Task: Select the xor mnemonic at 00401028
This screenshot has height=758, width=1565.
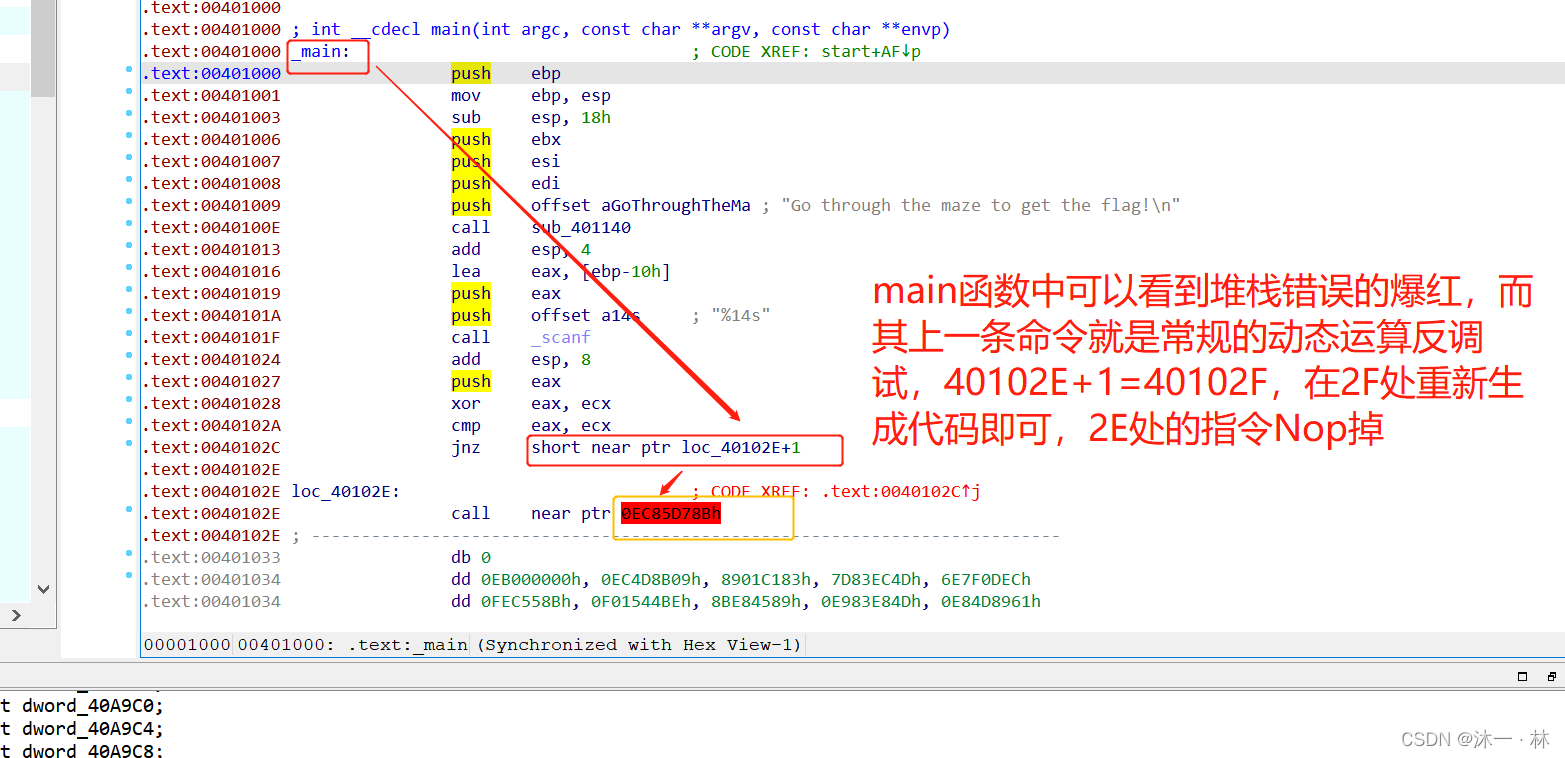Action: pyautogui.click(x=466, y=403)
